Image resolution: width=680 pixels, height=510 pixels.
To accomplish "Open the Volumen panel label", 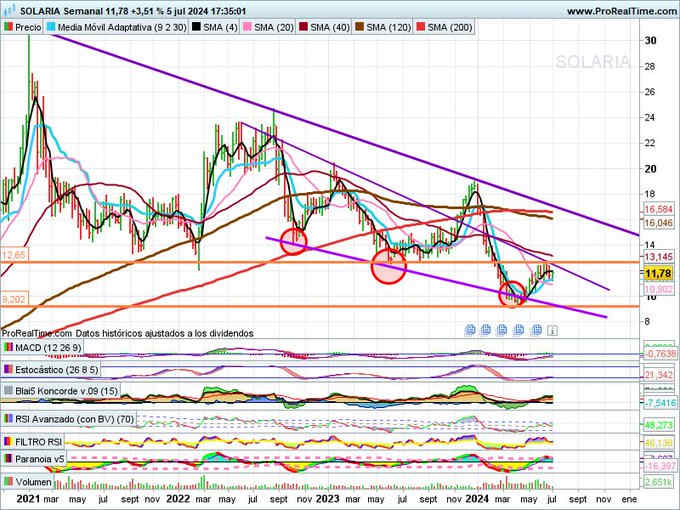I will [x=33, y=482].
